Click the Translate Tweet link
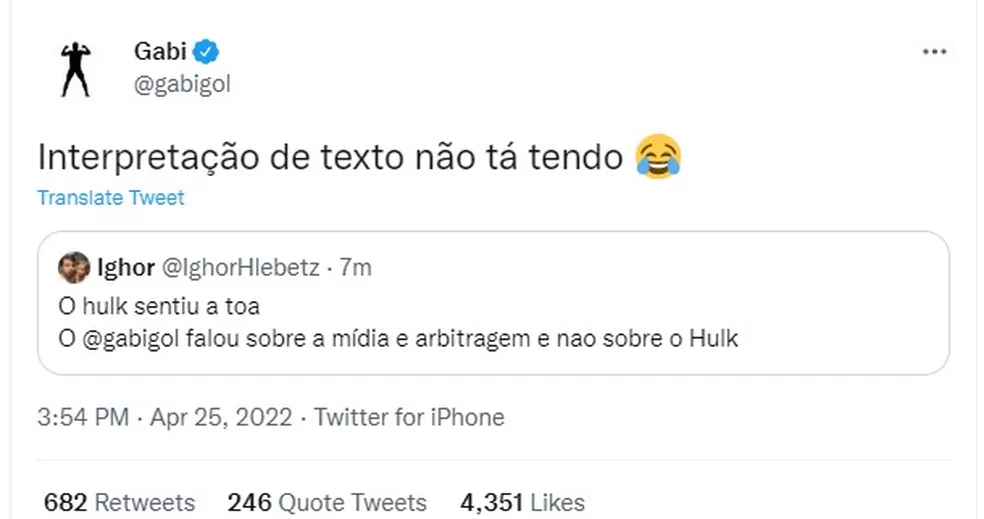The height and width of the screenshot is (519, 984). (x=111, y=198)
